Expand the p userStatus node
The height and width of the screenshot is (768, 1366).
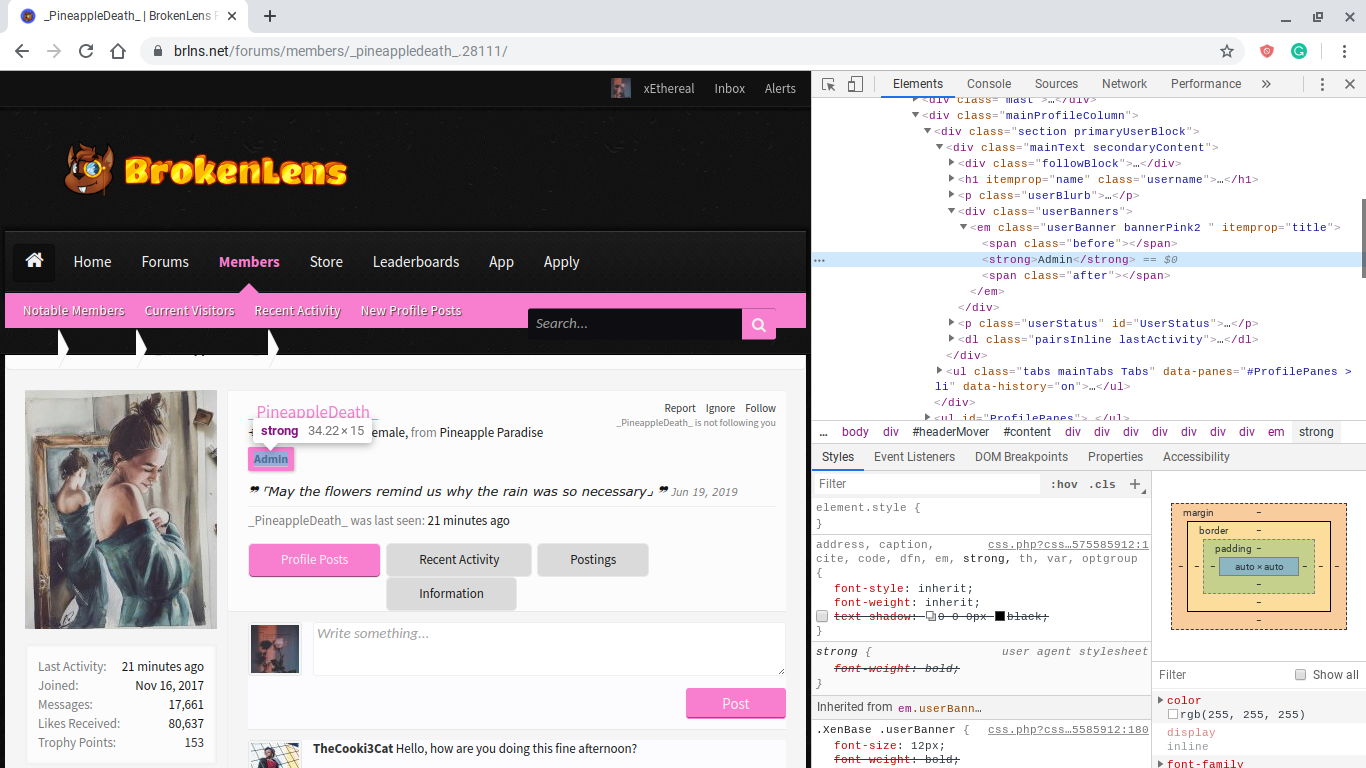pyautogui.click(x=951, y=323)
